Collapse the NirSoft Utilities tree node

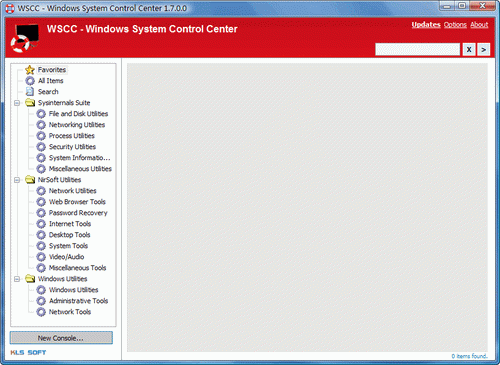pos(17,180)
